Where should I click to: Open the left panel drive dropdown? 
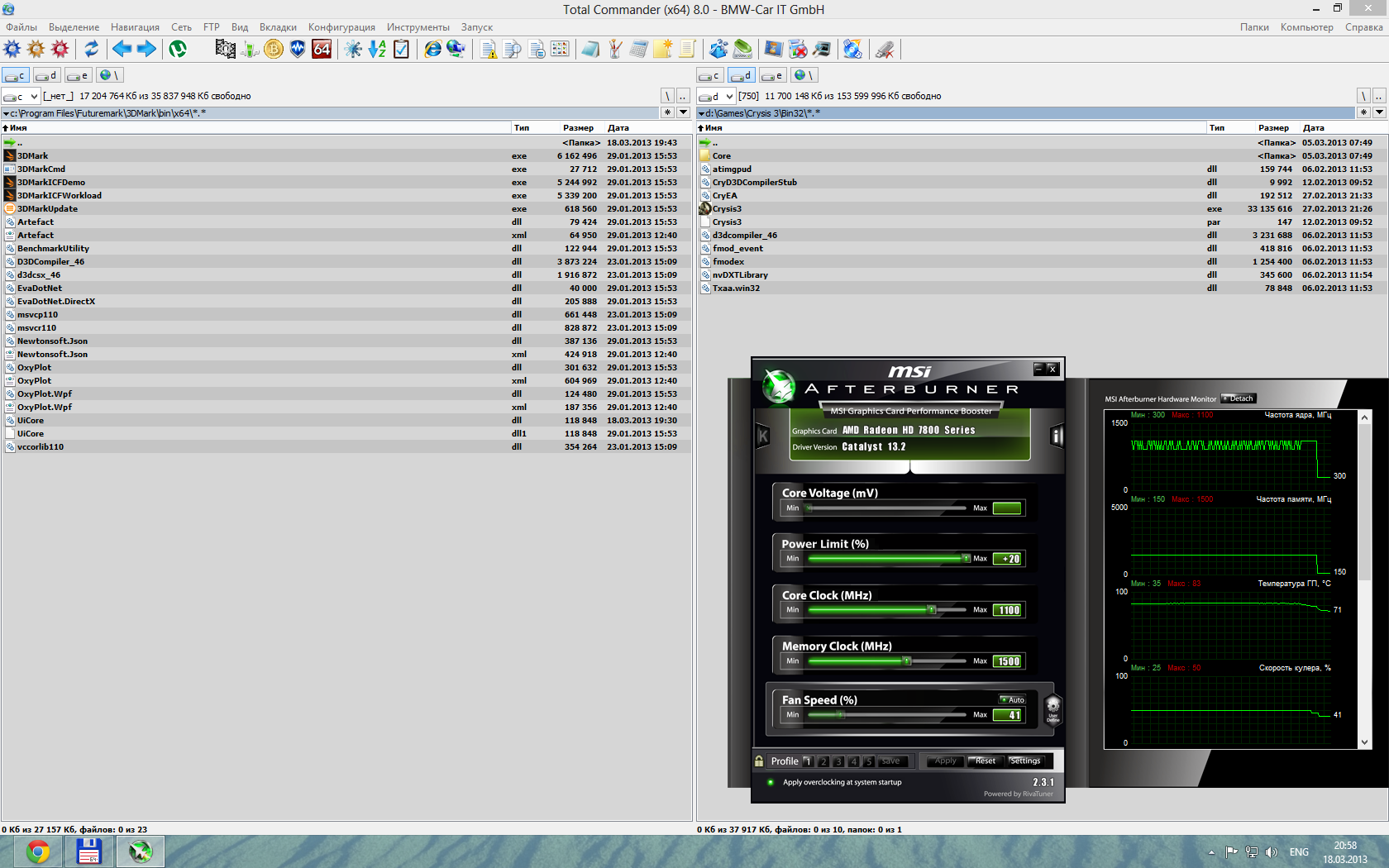(x=21, y=97)
